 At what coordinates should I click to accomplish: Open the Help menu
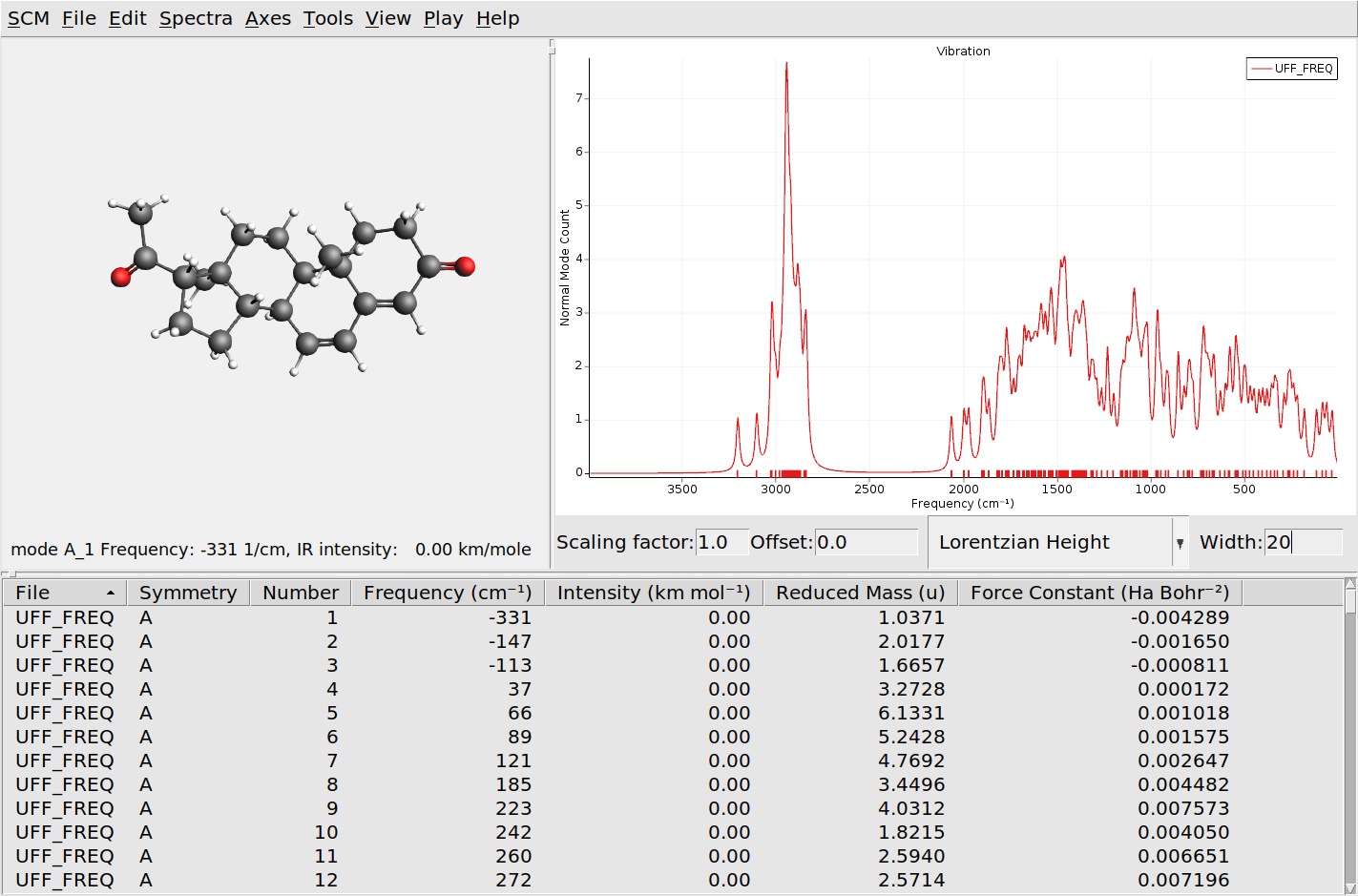click(496, 17)
